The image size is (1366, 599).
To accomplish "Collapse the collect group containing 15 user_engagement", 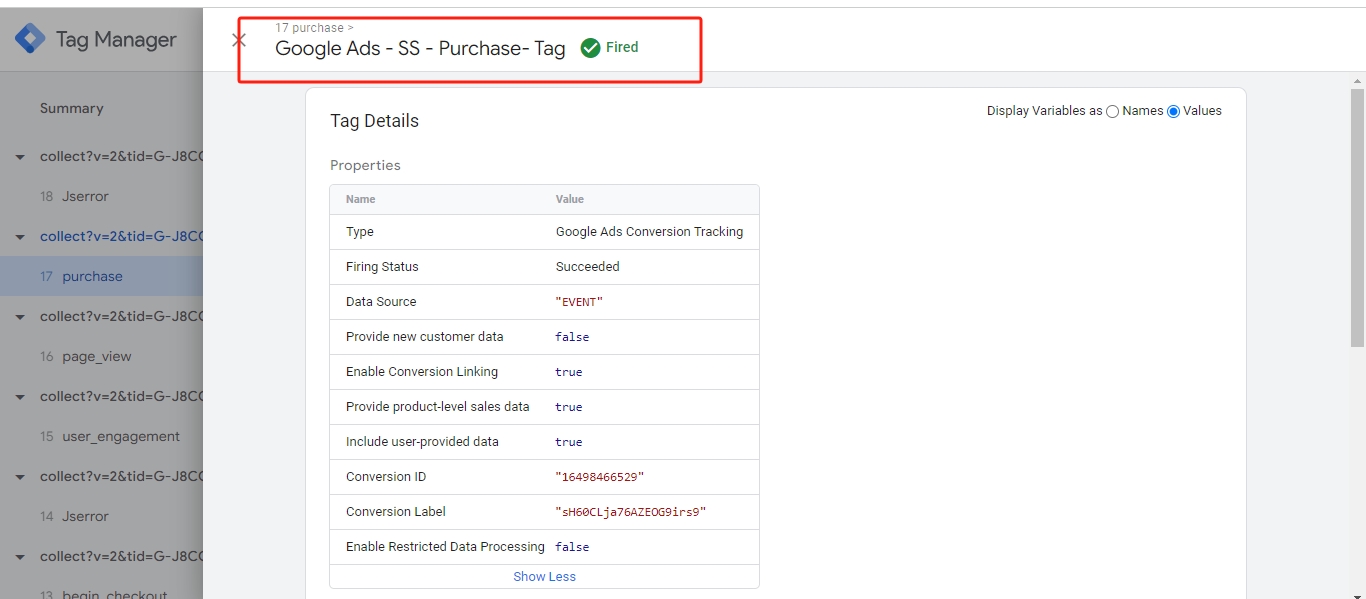I will [20, 397].
